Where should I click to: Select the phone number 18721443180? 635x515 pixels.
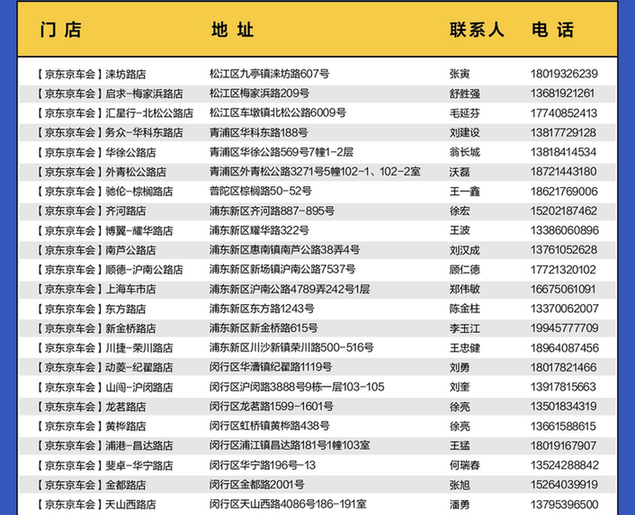(x=564, y=172)
